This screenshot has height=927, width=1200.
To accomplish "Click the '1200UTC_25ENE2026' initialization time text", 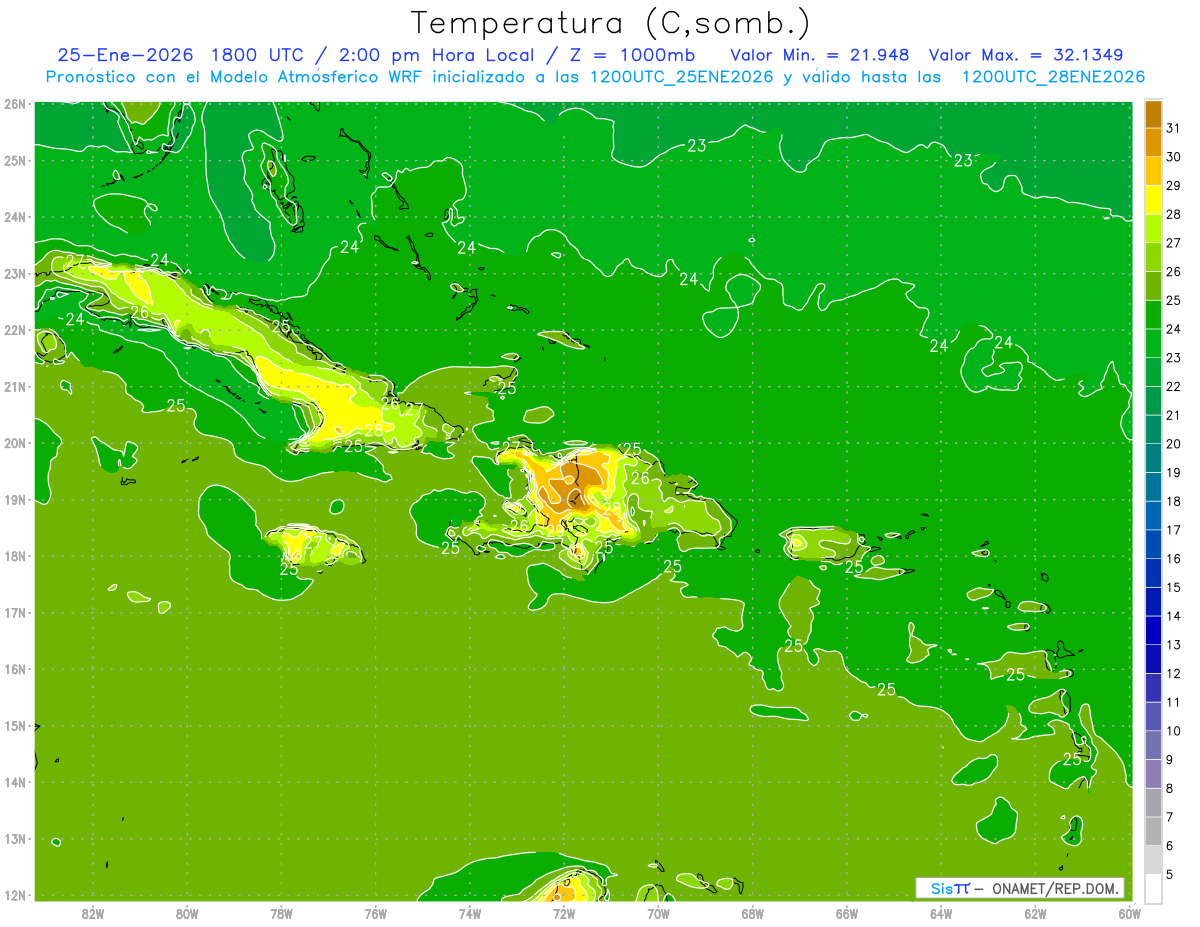I will pos(681,77).
